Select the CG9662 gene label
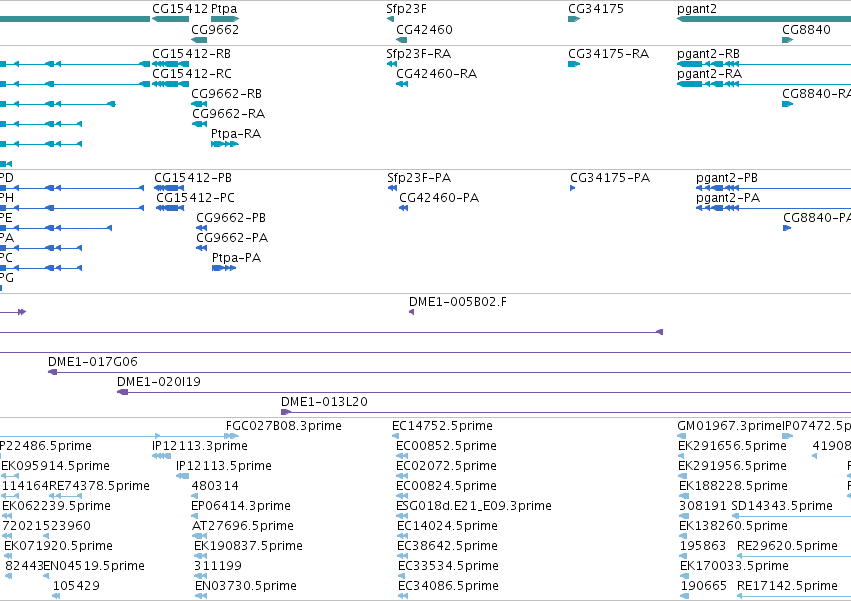The width and height of the screenshot is (851, 601). 215,29
